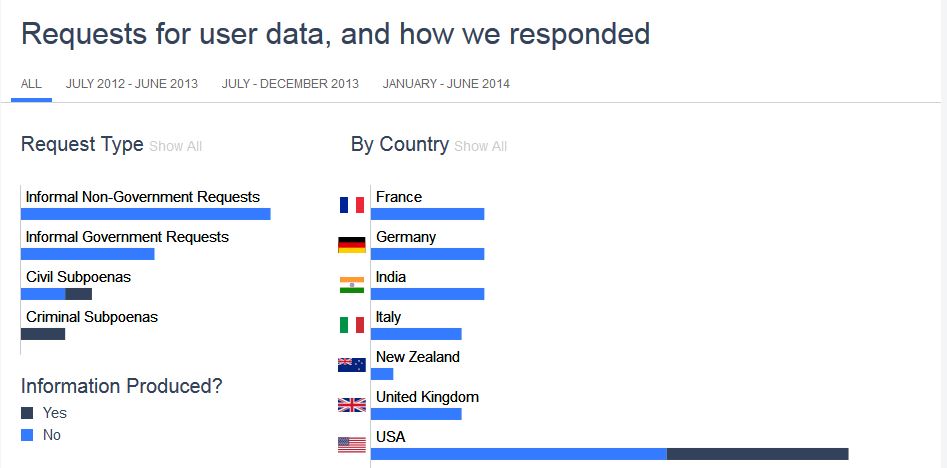Click the France flag icon
947x468 pixels.
351,205
